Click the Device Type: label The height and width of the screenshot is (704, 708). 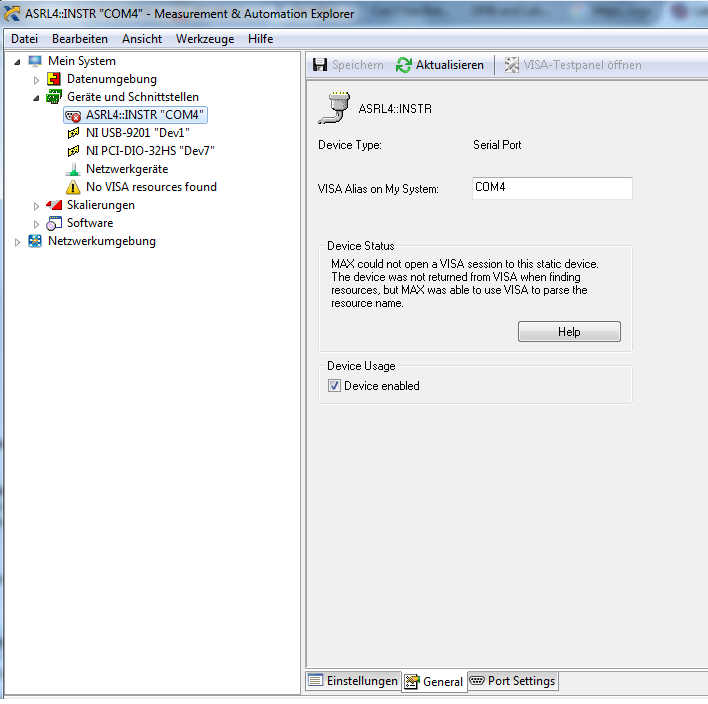(350, 145)
